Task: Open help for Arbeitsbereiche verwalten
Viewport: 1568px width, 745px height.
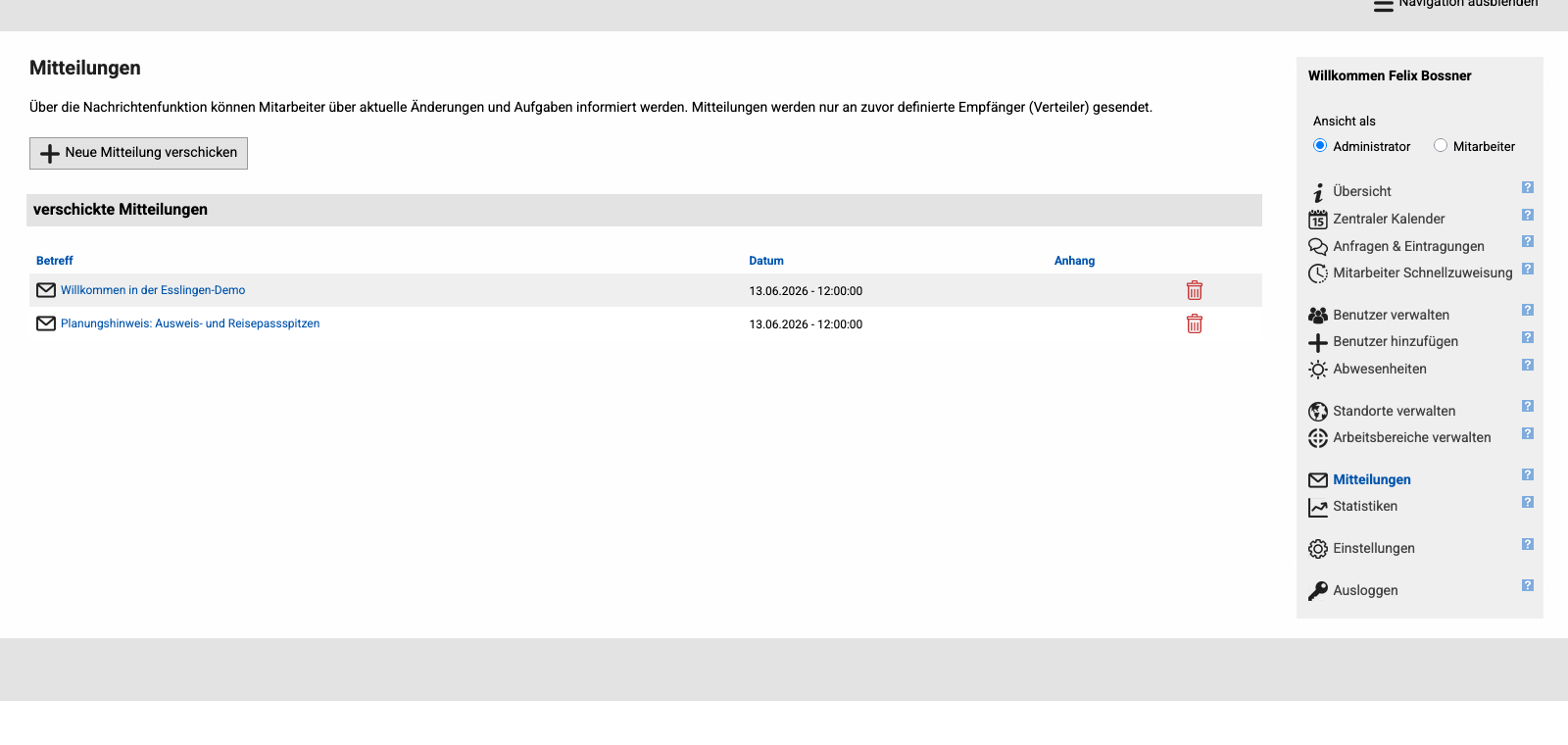Action: coord(1527,433)
